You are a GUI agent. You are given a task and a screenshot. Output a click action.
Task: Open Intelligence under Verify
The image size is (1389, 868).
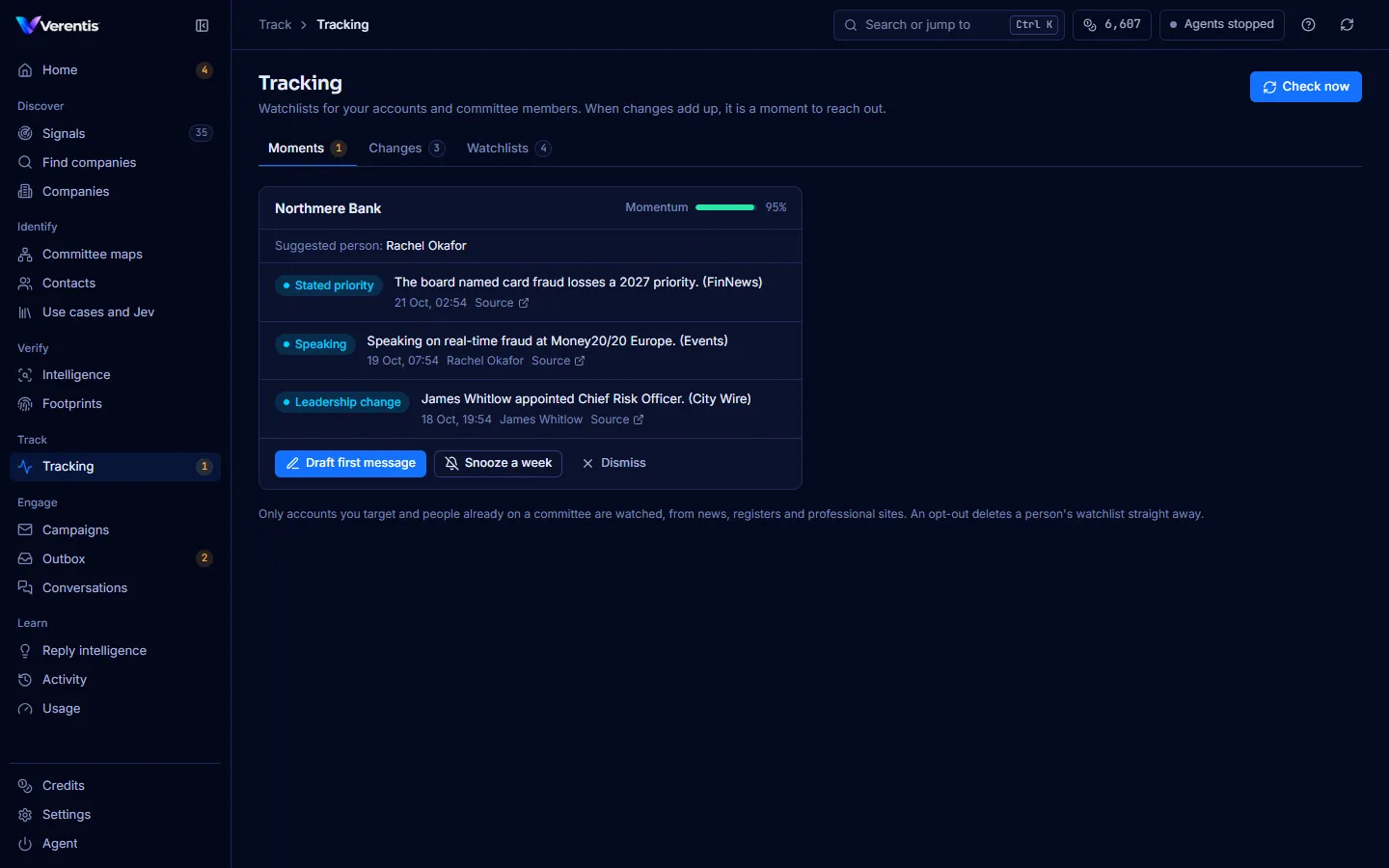pyautogui.click(x=115, y=374)
